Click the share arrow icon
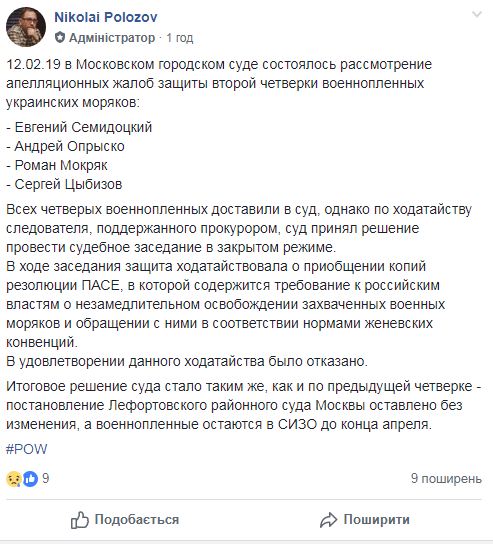 (x=328, y=520)
